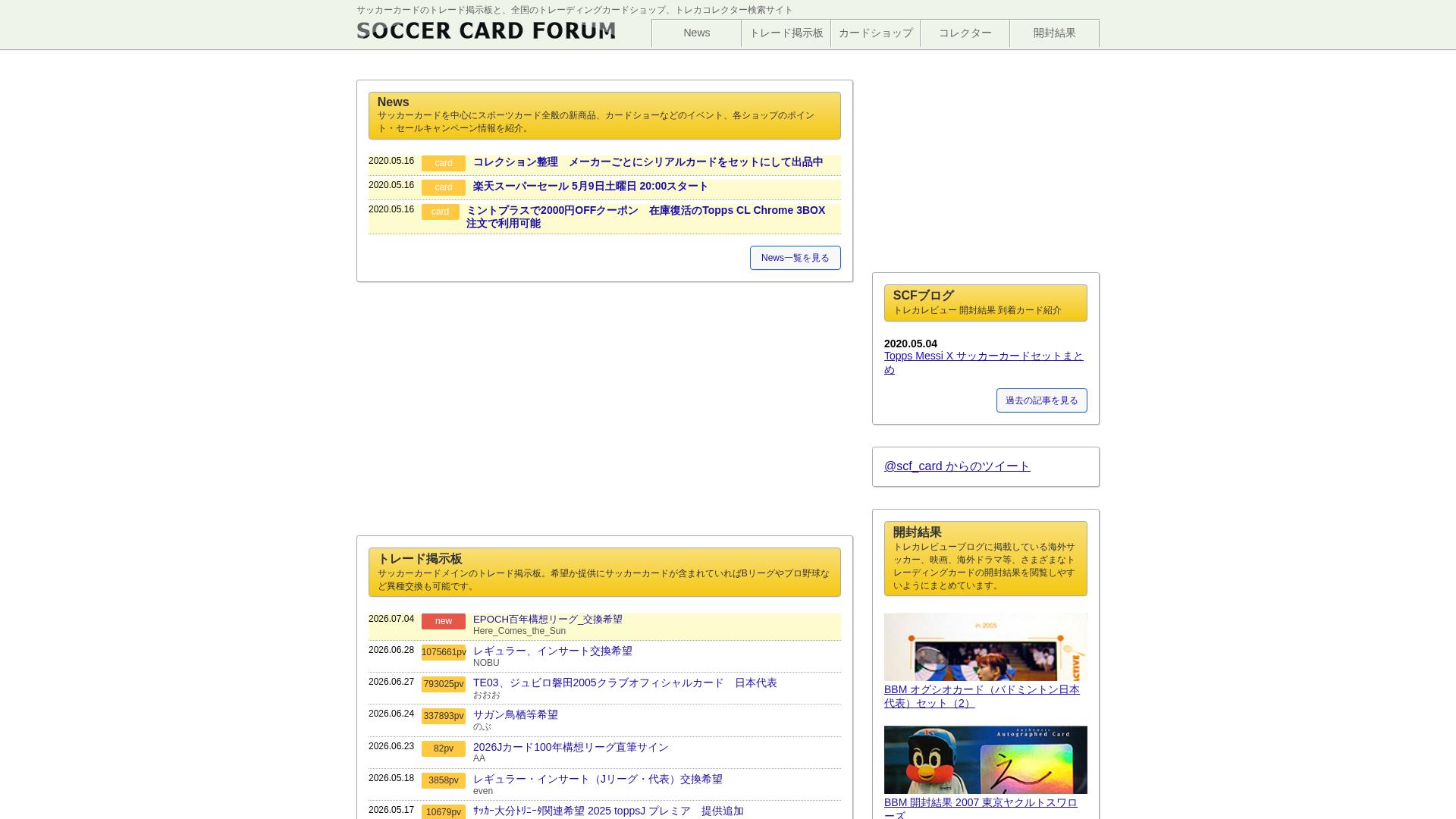
Task: Click the Swallows mascot autographed card thumbnail
Action: tap(985, 760)
